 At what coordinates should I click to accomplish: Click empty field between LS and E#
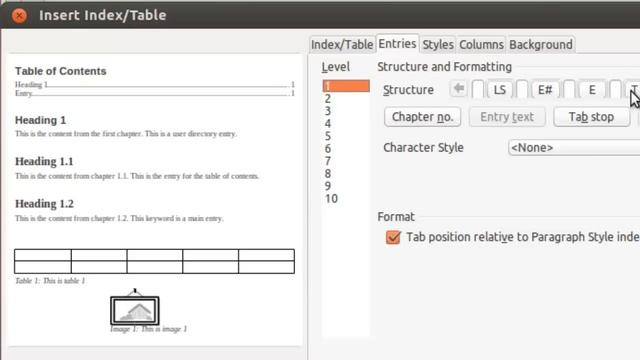522,90
